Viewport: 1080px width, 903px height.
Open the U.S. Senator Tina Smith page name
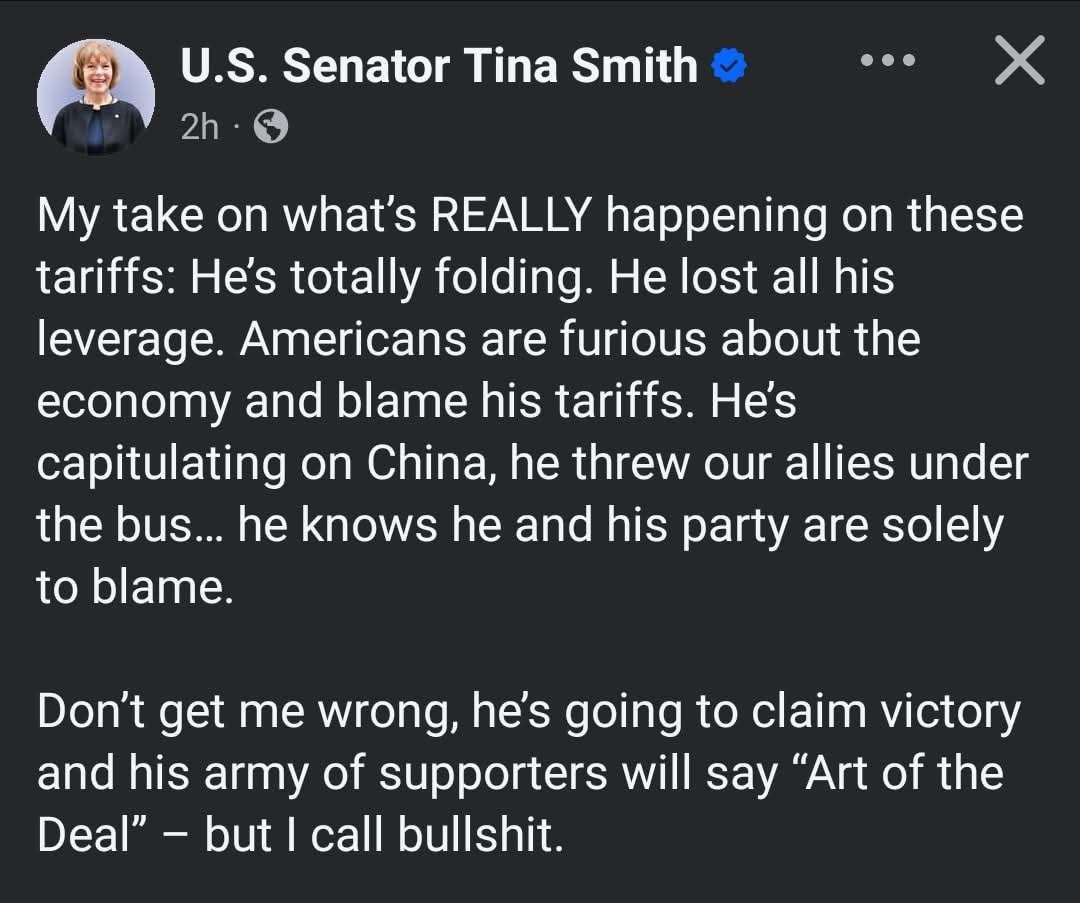click(x=439, y=66)
